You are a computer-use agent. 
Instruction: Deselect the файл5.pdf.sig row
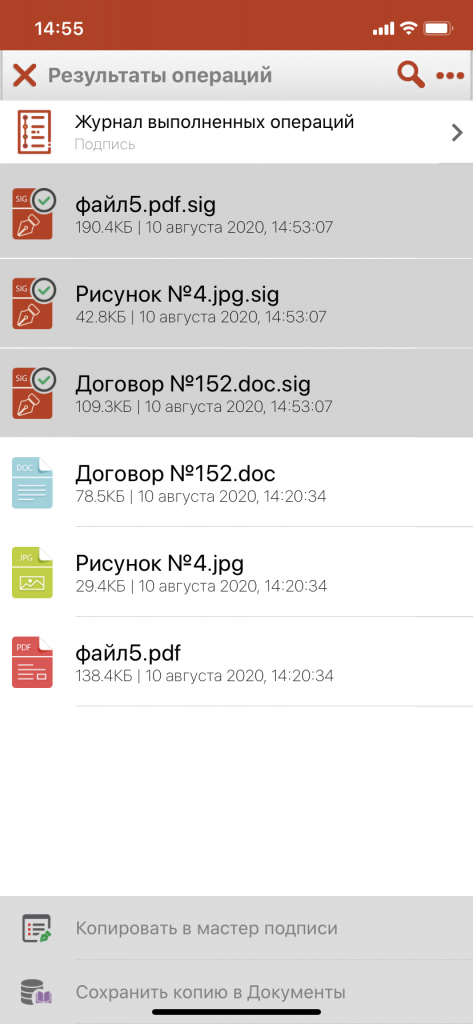click(236, 213)
